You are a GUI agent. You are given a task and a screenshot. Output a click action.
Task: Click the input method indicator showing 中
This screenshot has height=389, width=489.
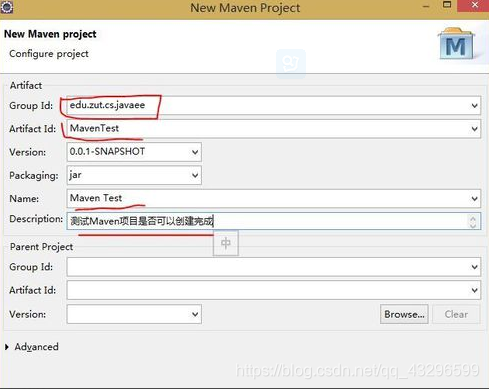pos(226,243)
